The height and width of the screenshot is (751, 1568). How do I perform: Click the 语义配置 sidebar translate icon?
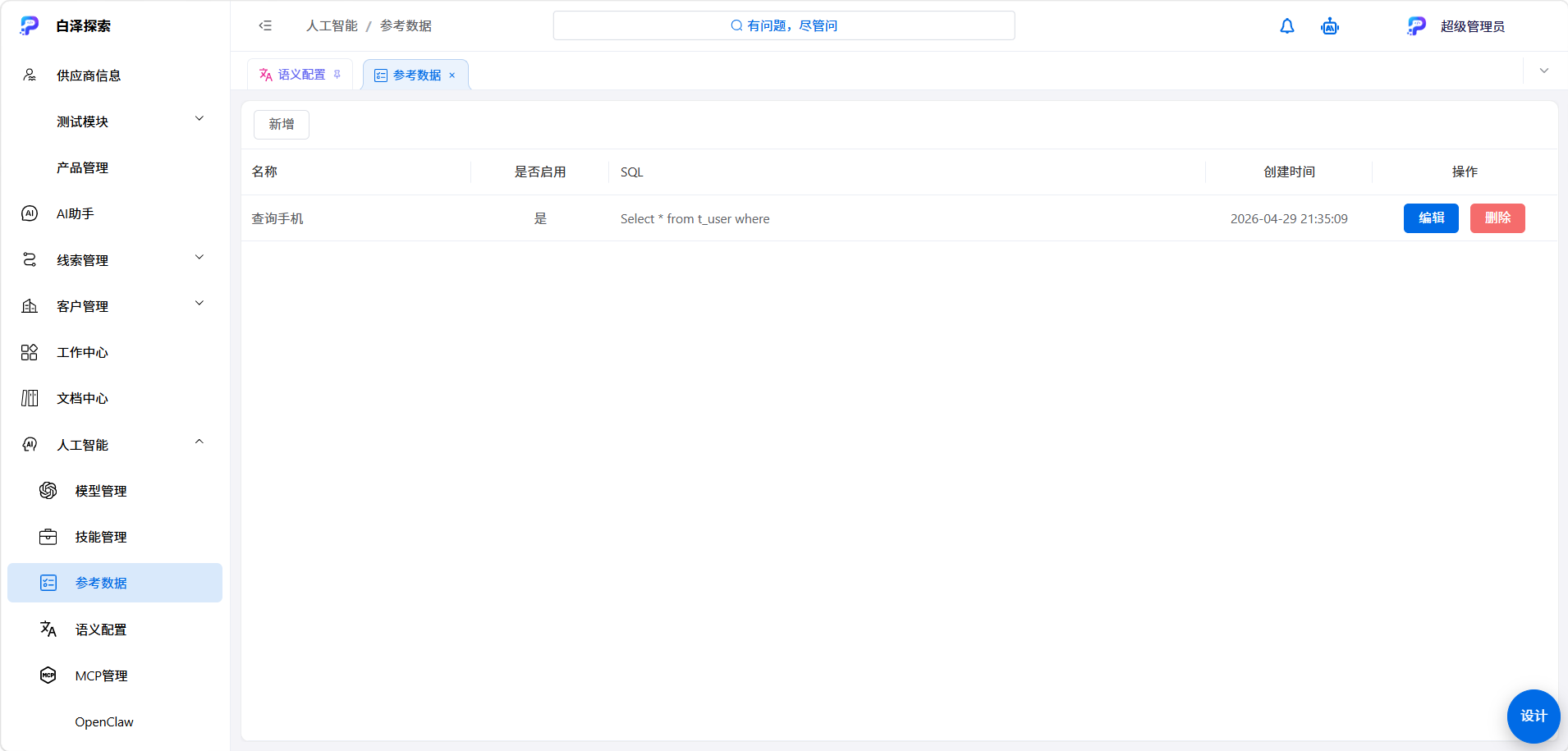(x=48, y=629)
